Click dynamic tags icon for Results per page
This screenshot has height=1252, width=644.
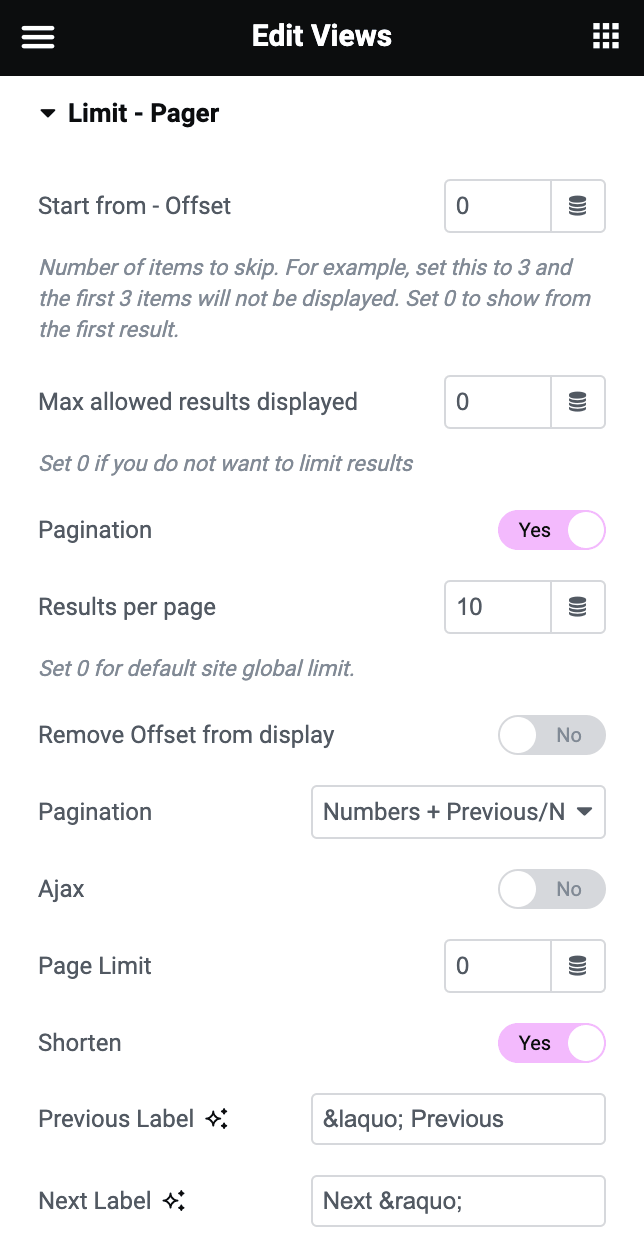(578, 607)
